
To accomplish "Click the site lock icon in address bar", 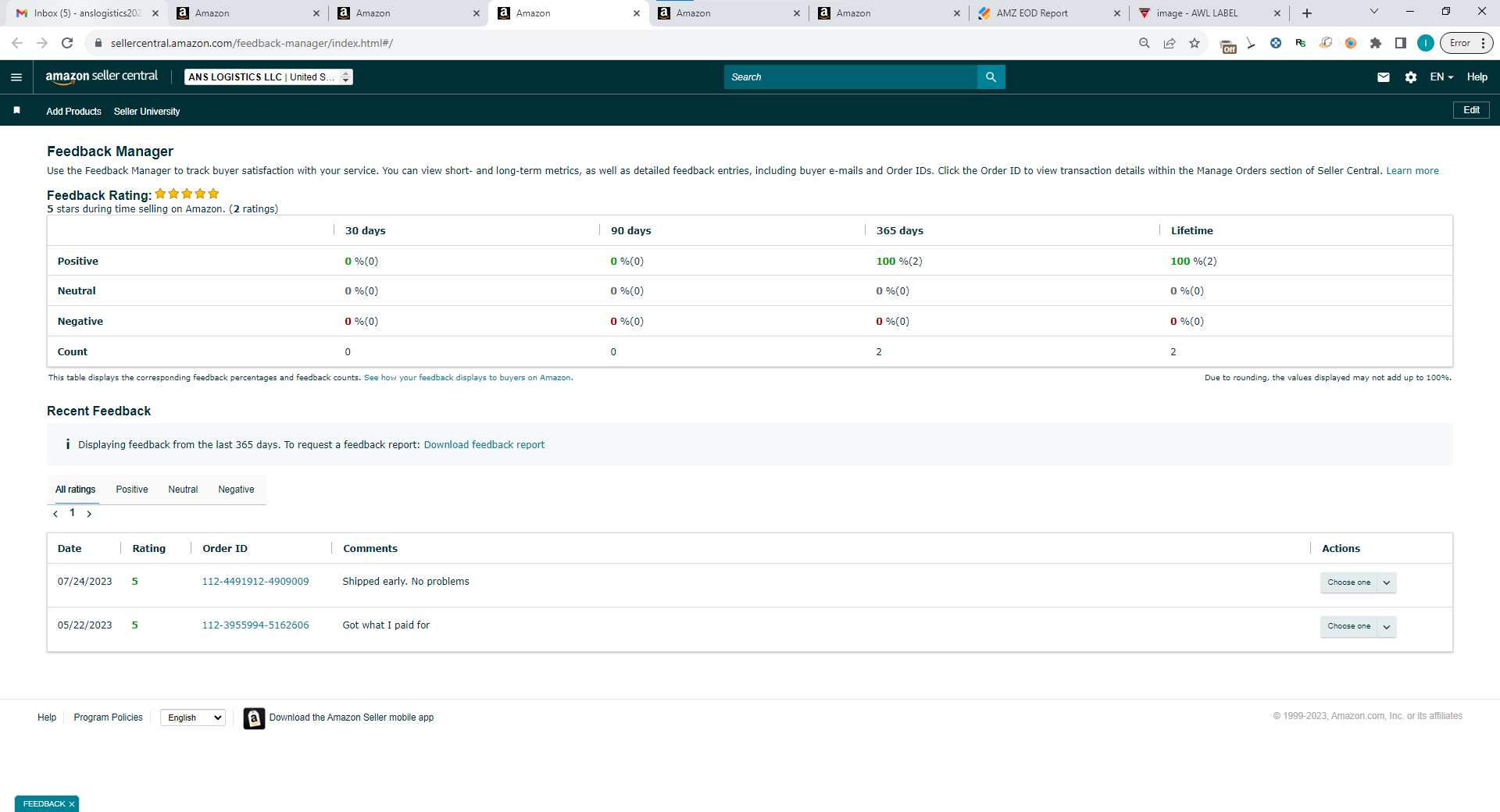I will click(x=98, y=43).
